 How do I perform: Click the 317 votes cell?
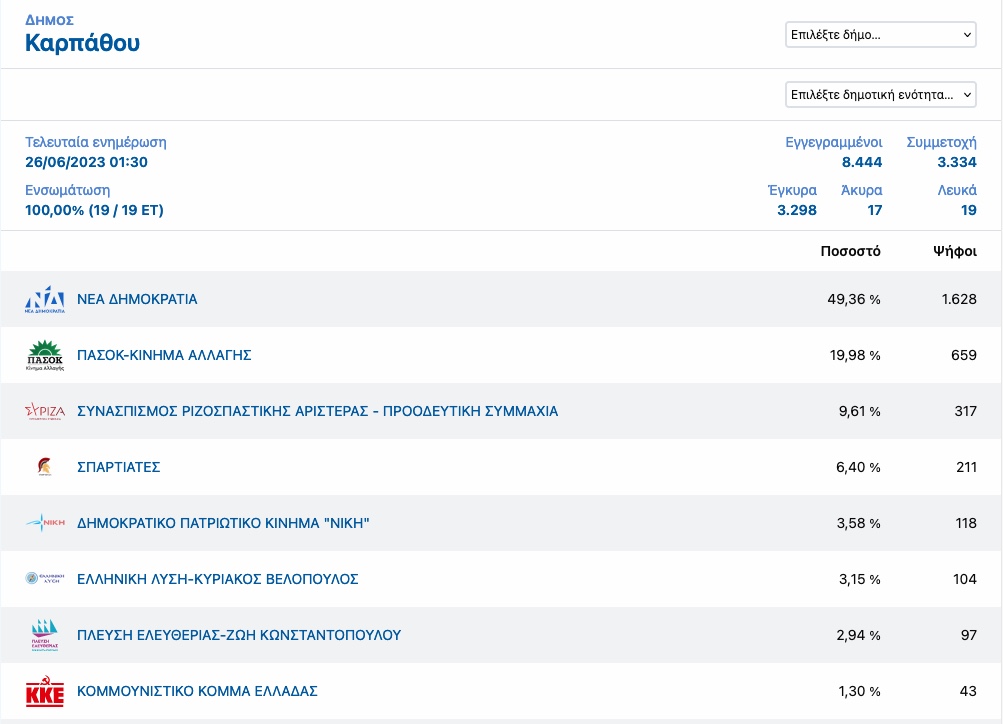click(965, 411)
